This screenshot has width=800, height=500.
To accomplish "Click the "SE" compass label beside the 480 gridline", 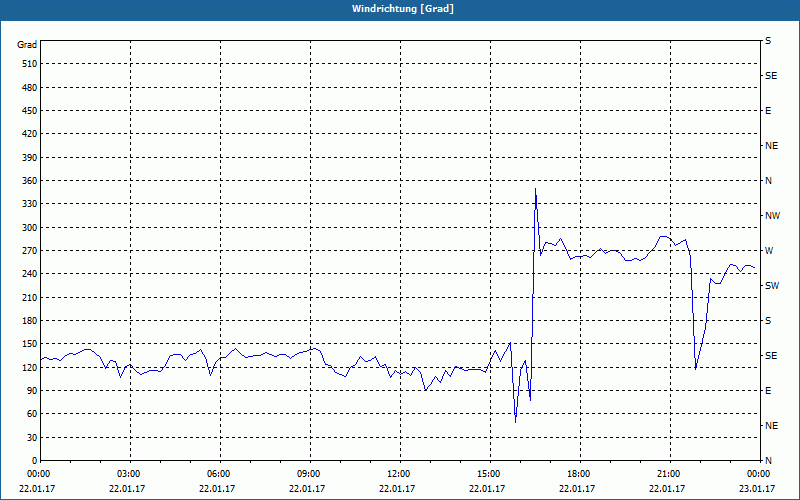I will [771, 76].
